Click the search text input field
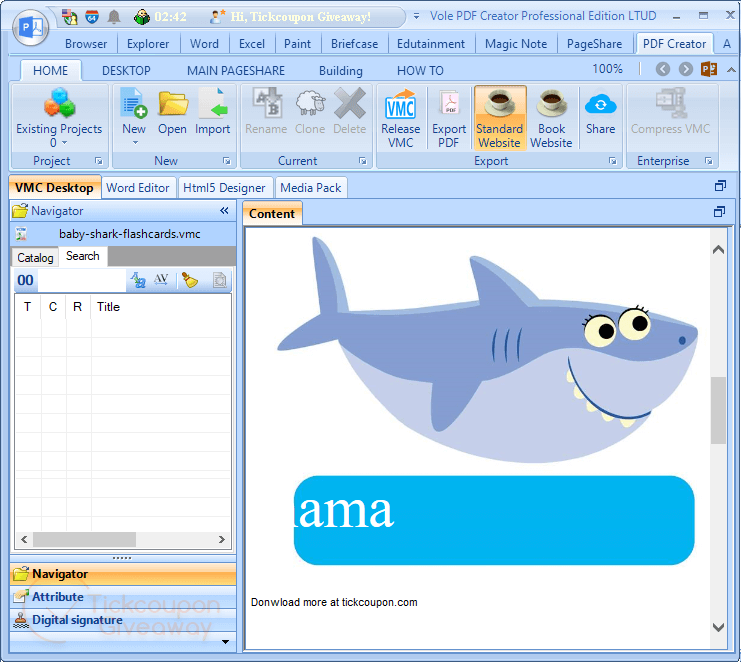 [82, 280]
